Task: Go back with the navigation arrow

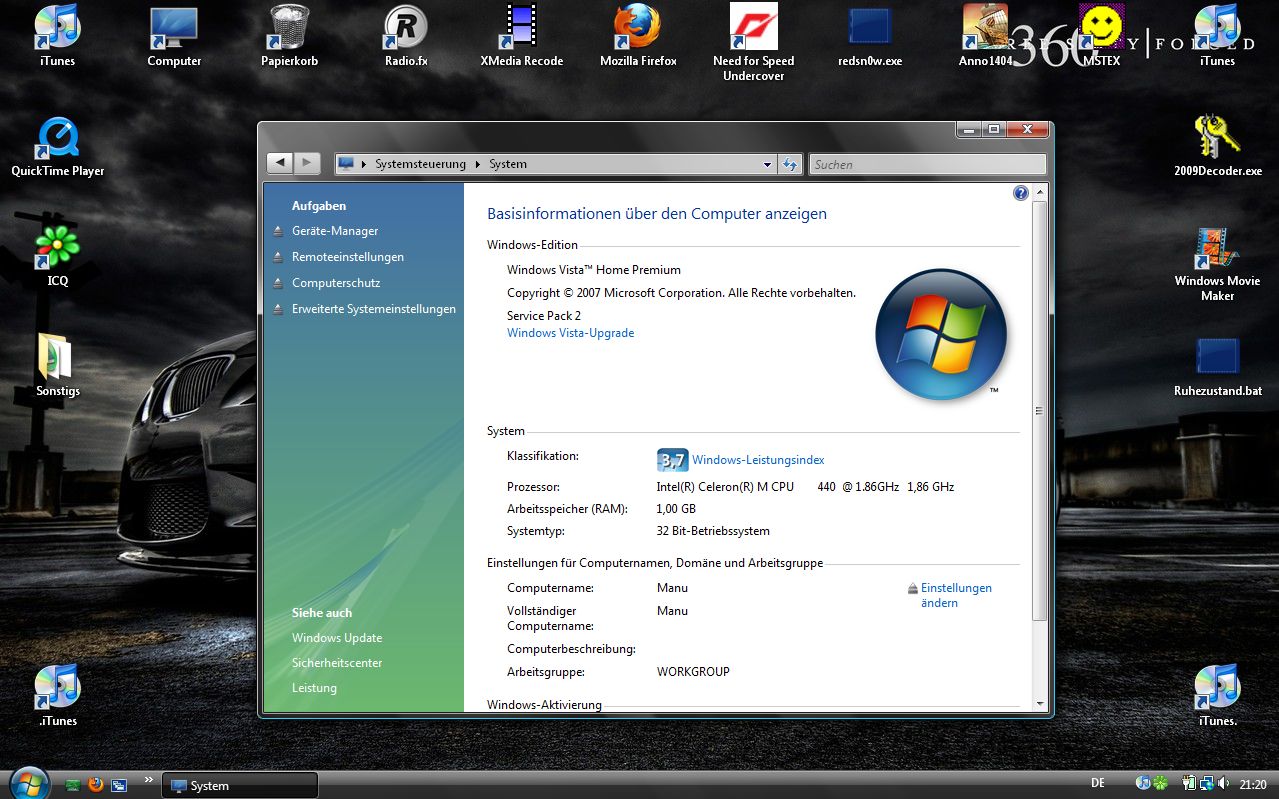Action: [281, 163]
